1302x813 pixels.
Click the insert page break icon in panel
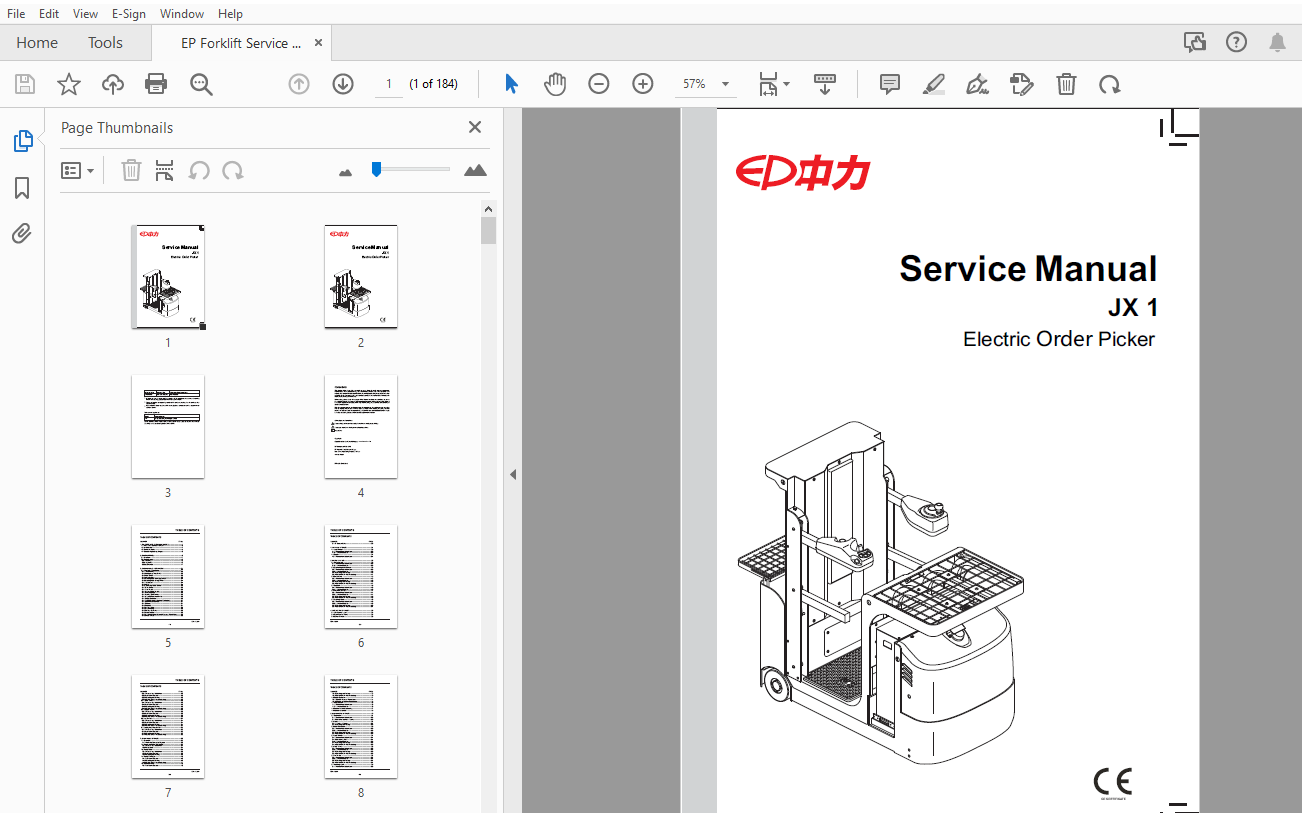point(165,171)
